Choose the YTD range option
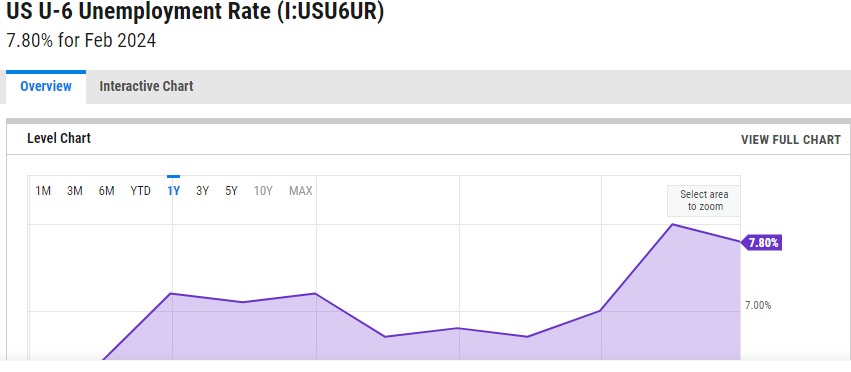Image resolution: width=851 pixels, height=372 pixels. coord(141,191)
